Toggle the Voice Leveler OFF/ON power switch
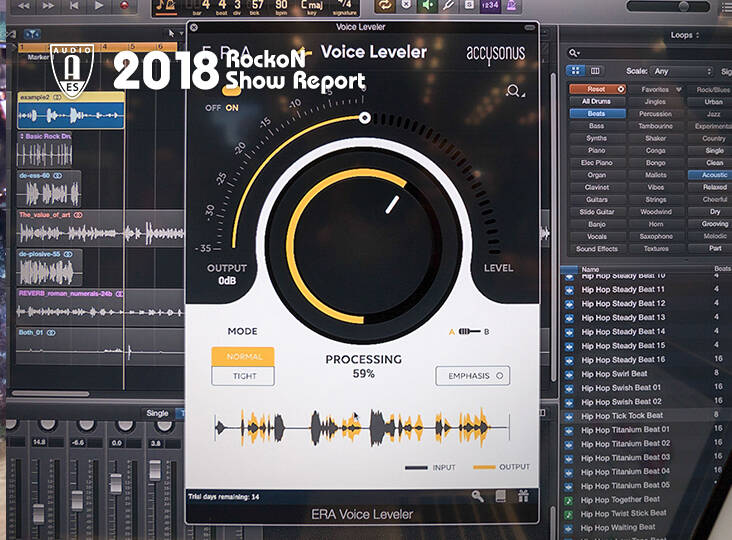Image resolution: width=732 pixels, height=540 pixels. 231,91
